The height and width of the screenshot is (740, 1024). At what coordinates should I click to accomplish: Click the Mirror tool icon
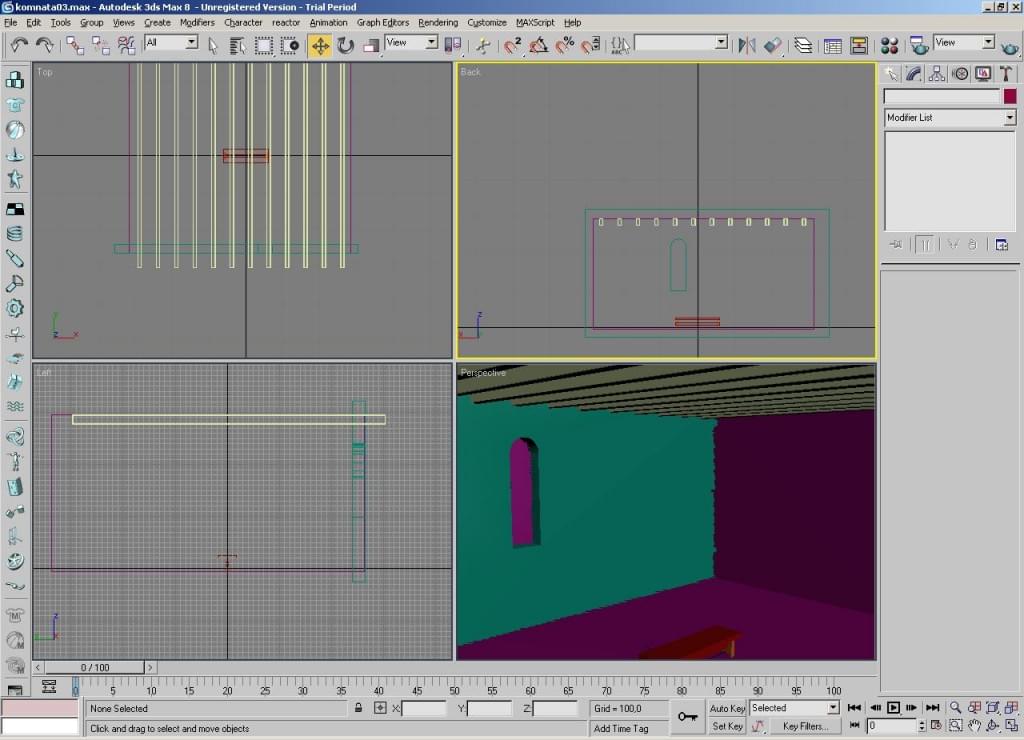(x=746, y=45)
